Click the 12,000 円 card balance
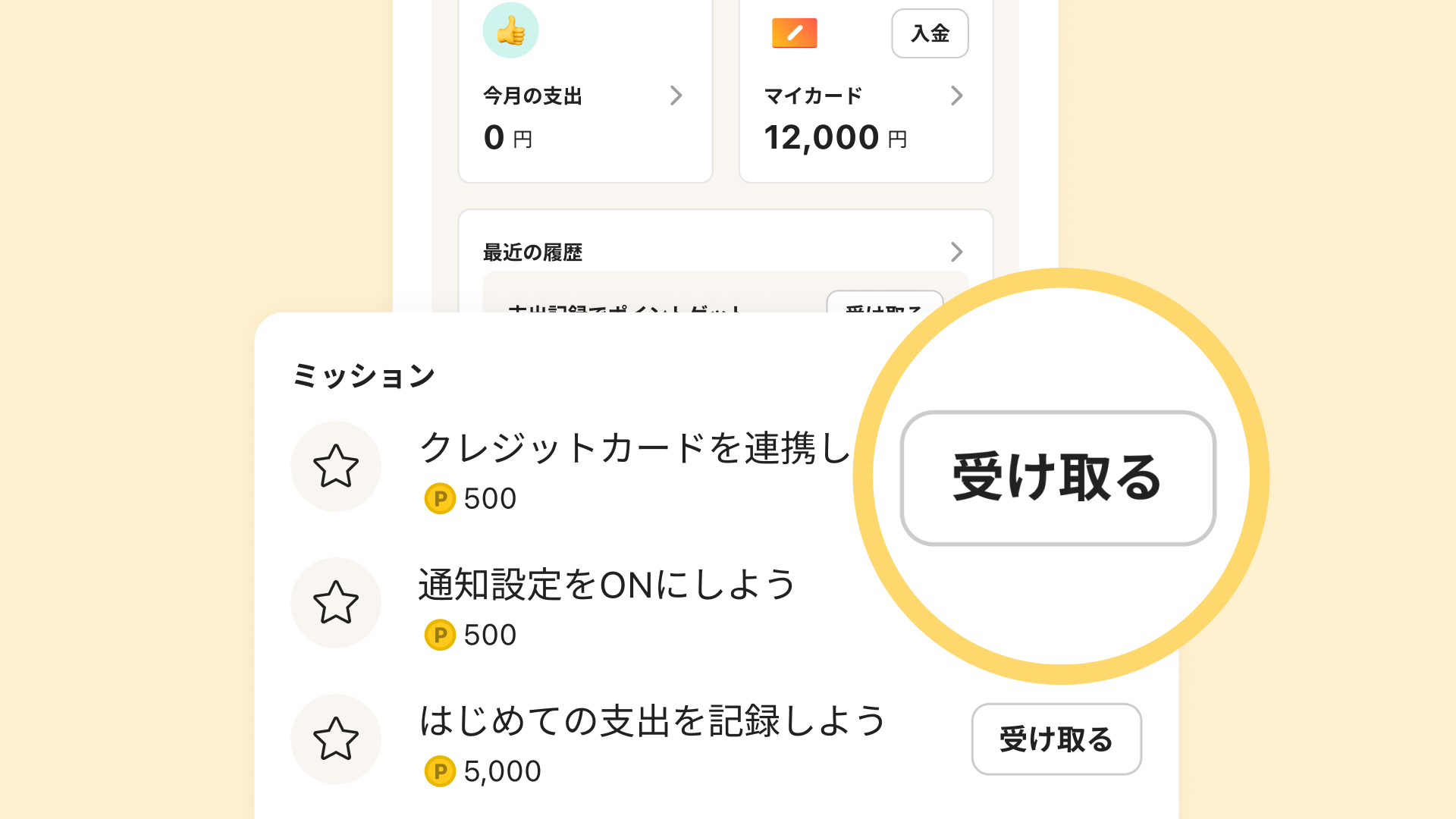This screenshot has width=1456, height=819. point(835,138)
